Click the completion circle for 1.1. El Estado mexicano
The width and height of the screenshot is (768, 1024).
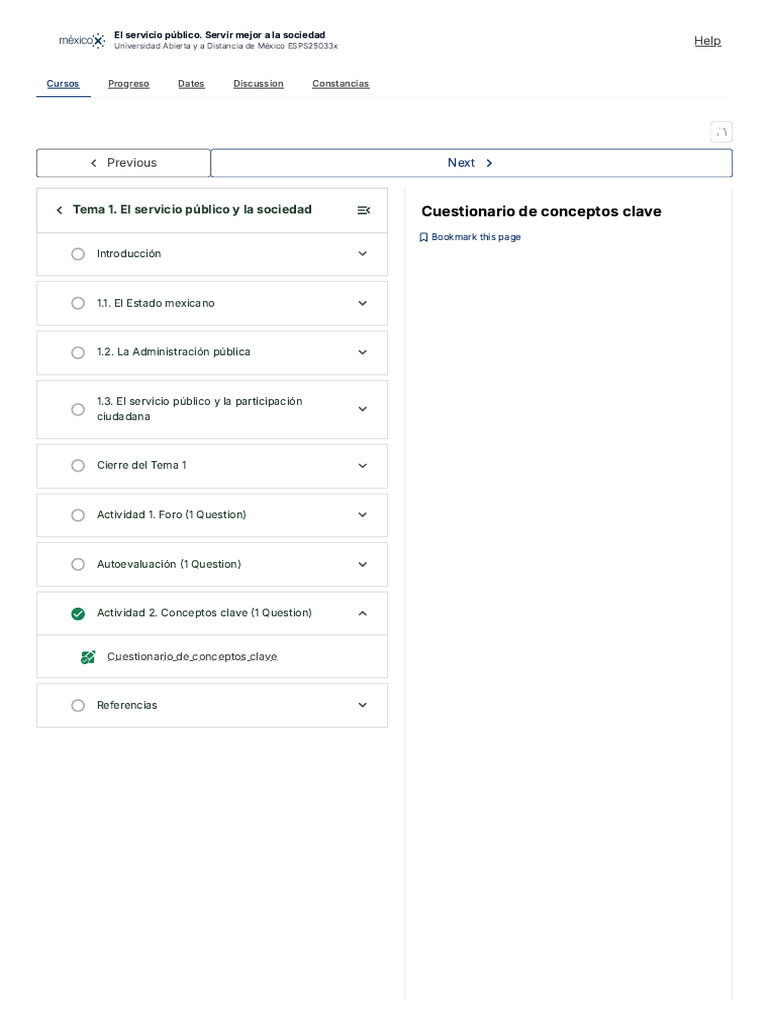pos(78,303)
